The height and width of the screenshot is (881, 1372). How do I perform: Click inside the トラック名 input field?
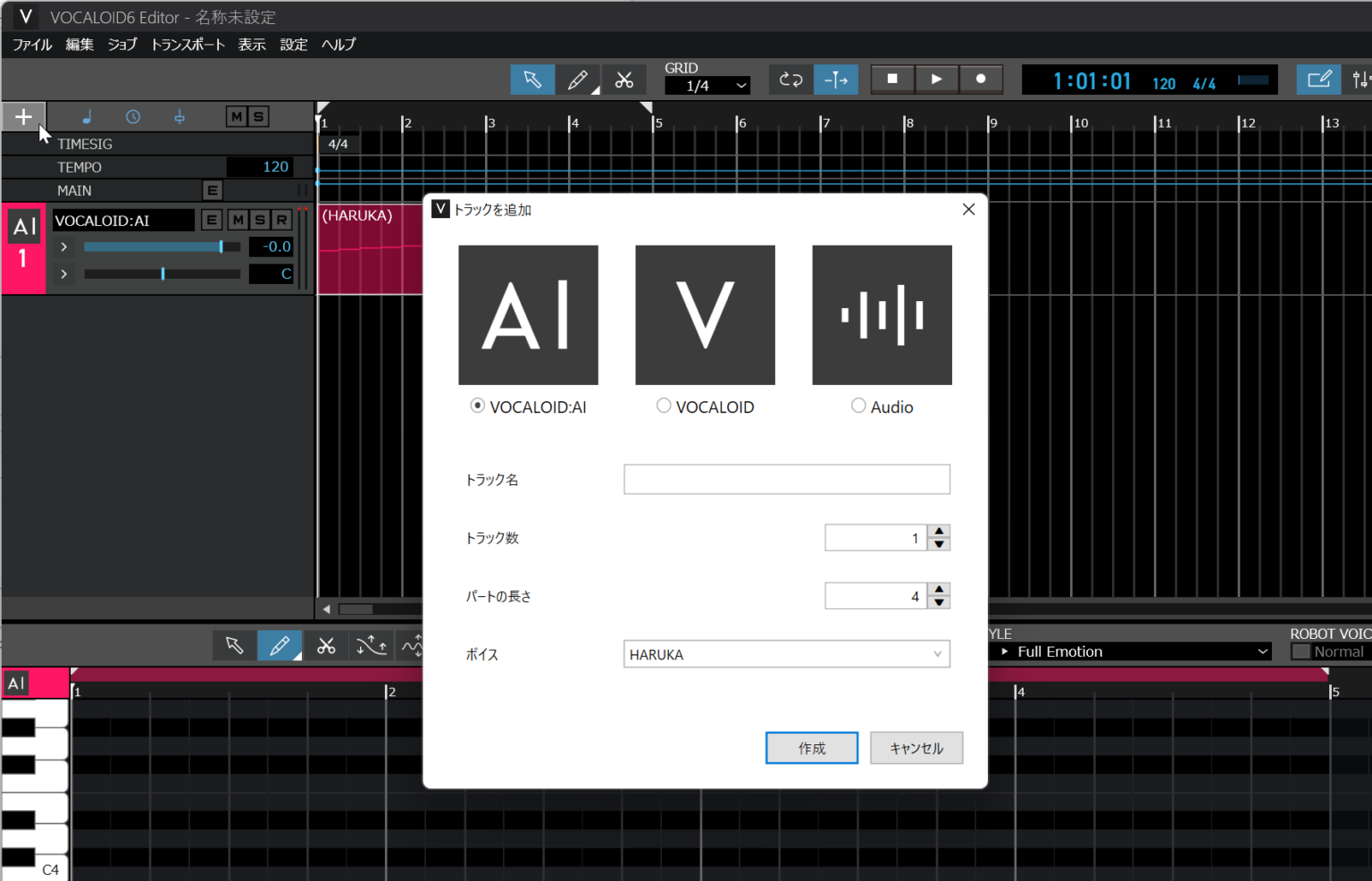pyautogui.click(x=786, y=479)
